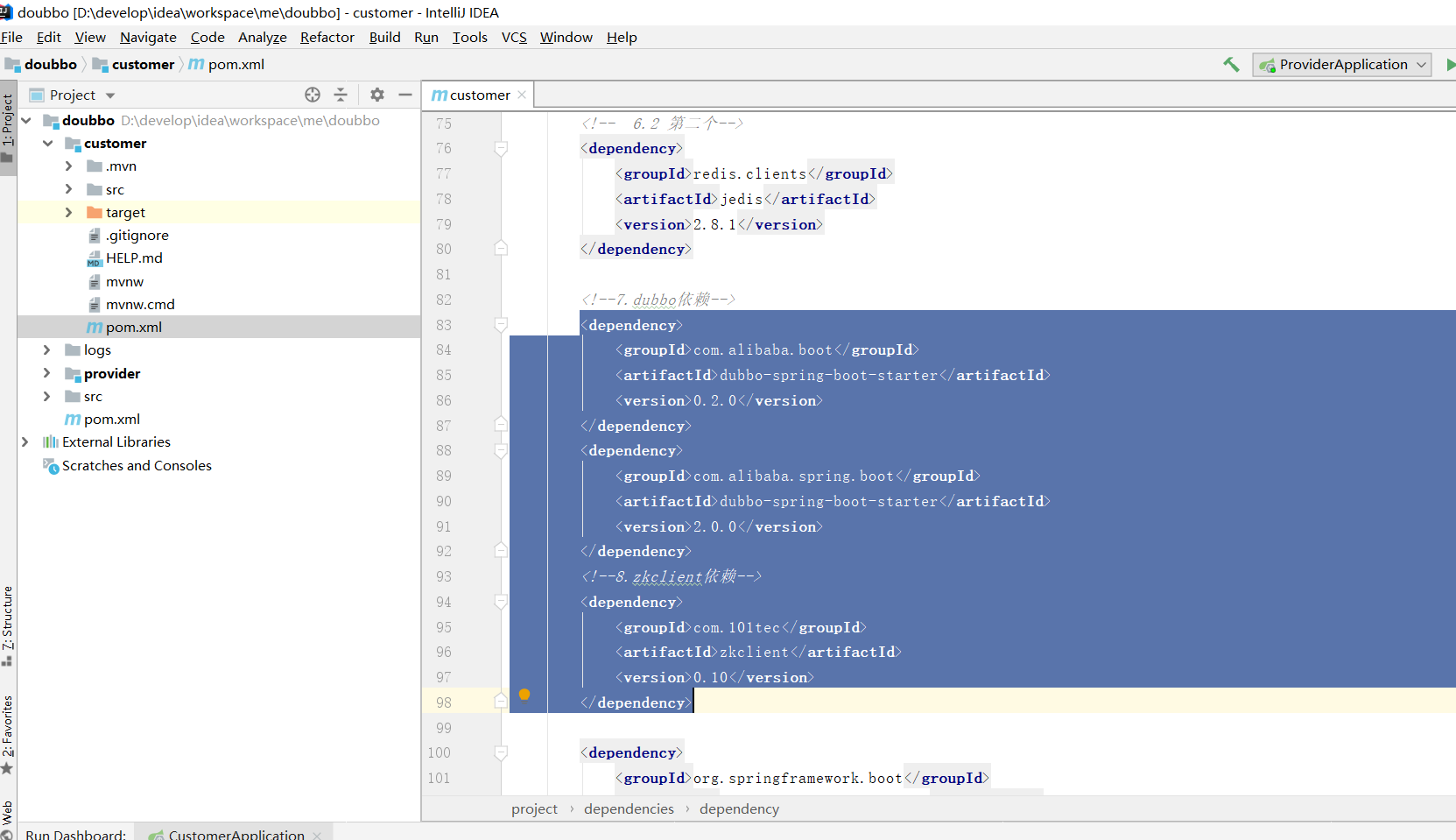Viewport: 1456px width, 840px height.
Task: Run ProviderApplication with green play button
Action: tap(1450, 65)
